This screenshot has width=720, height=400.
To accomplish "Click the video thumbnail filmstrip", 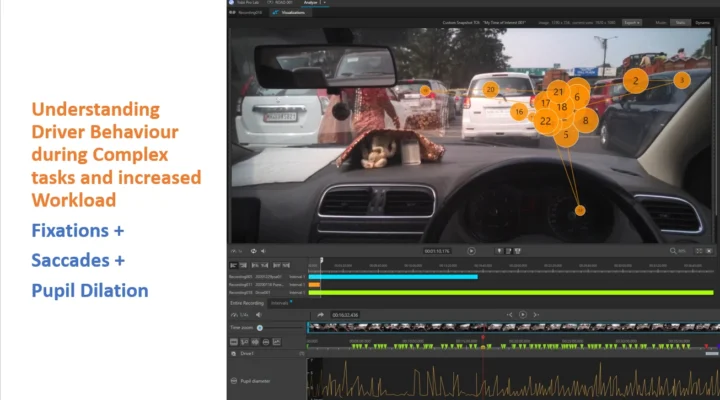I will pos(513,327).
